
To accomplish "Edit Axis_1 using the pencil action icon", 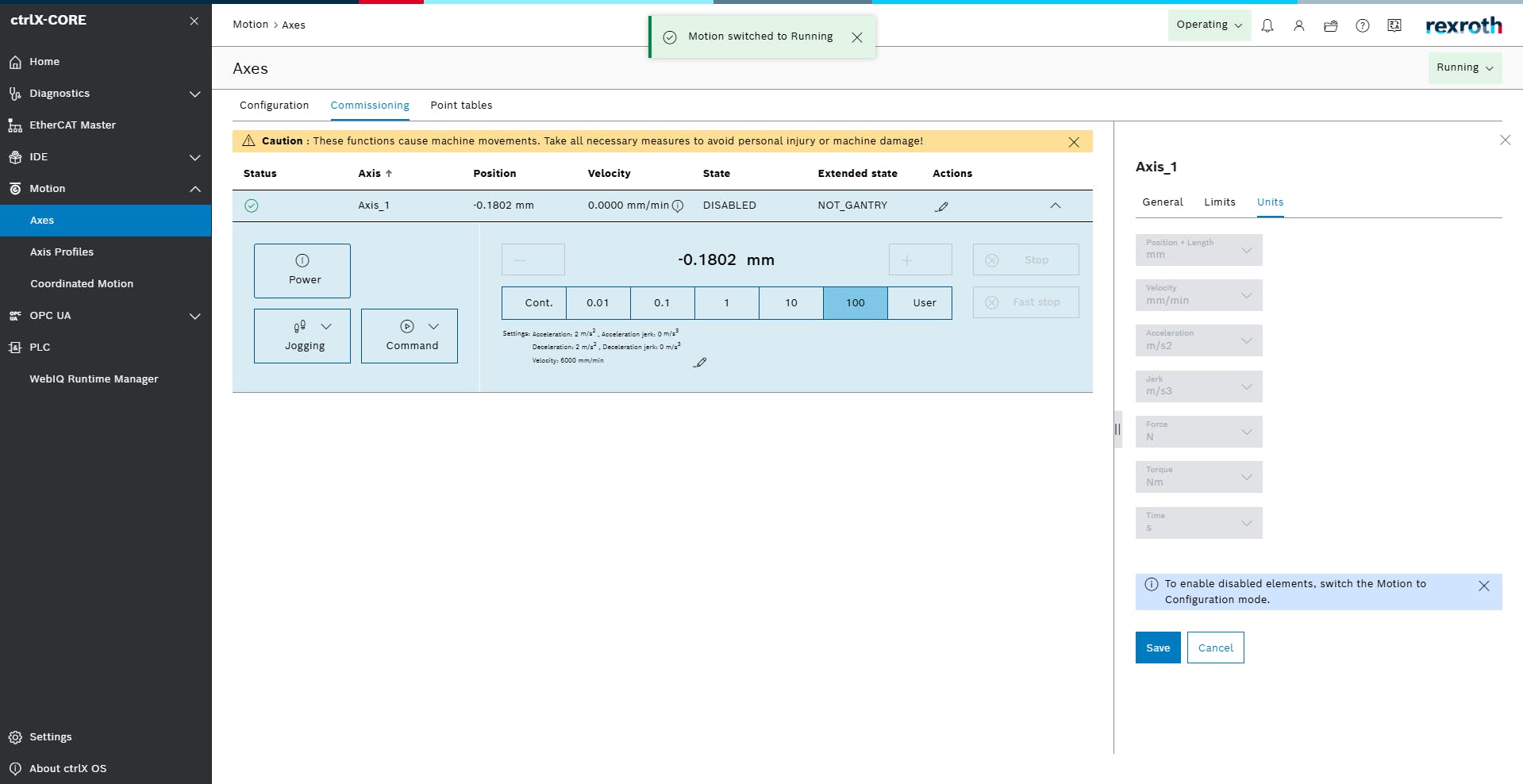I will 942,206.
